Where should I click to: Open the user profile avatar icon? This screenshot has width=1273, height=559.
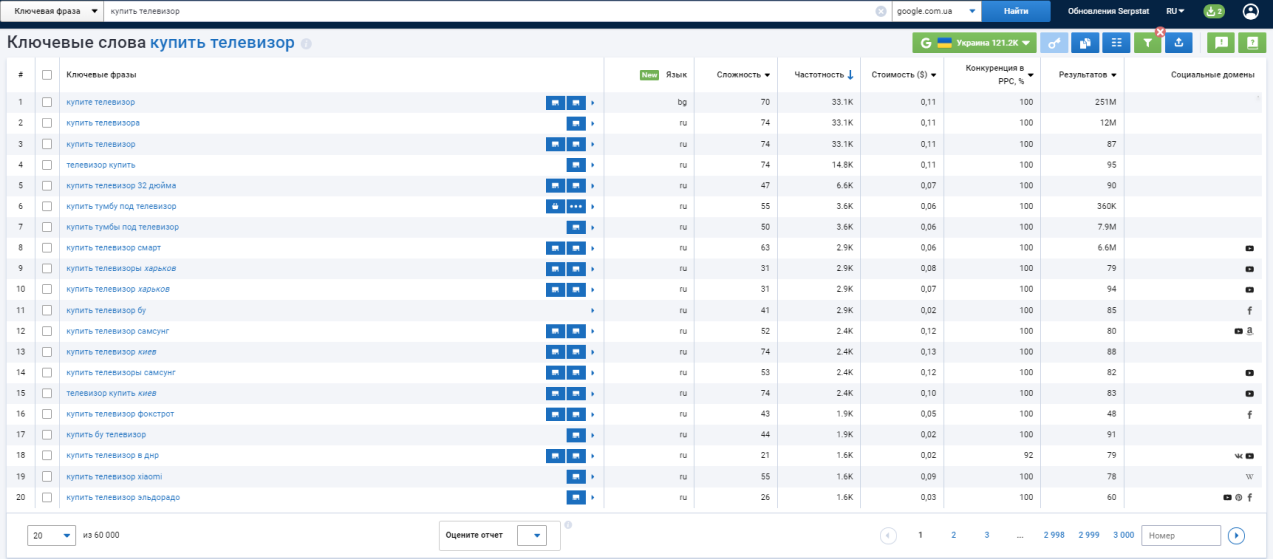coord(1250,11)
